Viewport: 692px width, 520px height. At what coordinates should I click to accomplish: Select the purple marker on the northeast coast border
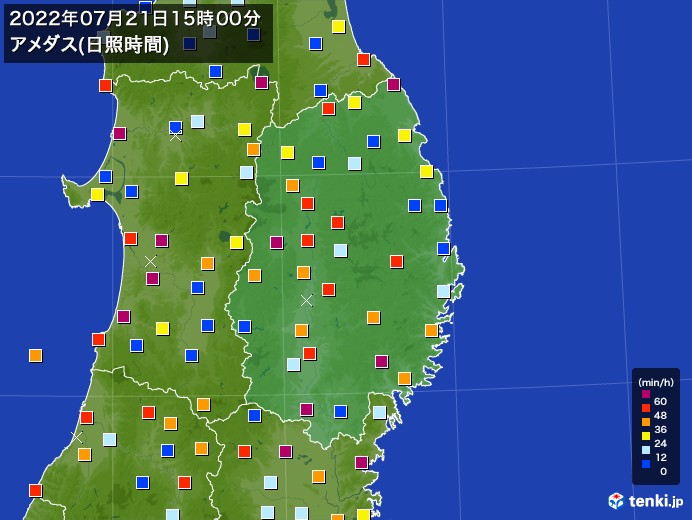[393, 85]
